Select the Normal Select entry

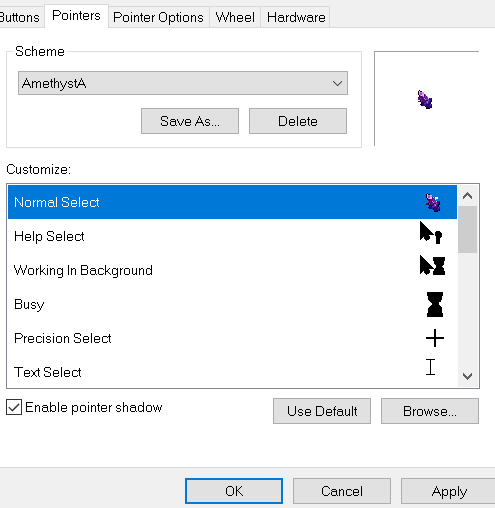coord(232,202)
